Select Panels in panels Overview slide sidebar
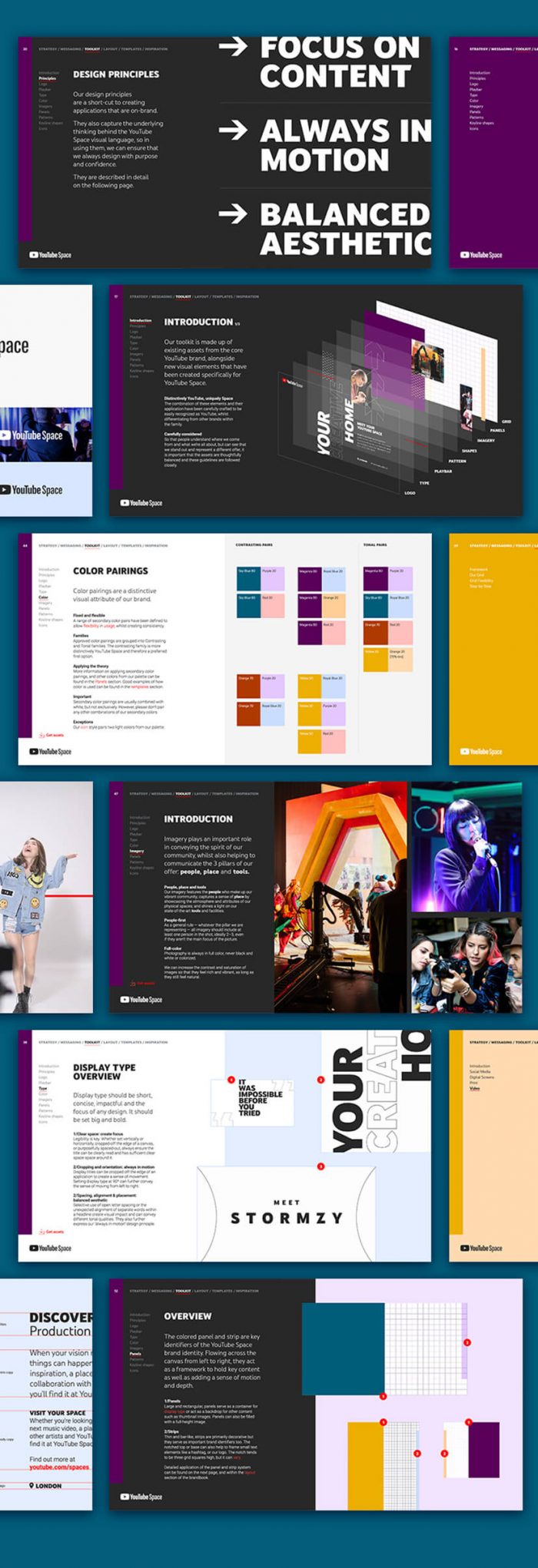 click(134, 1354)
